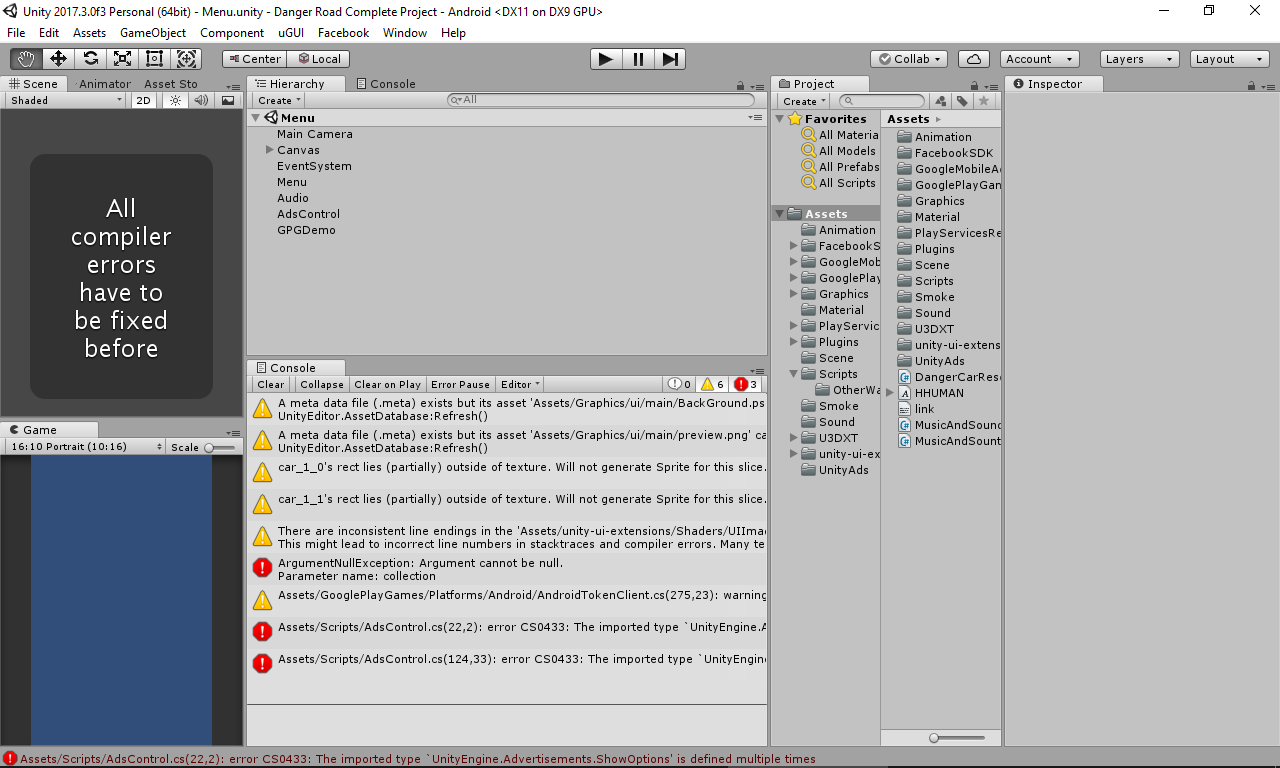
Task: Toggle 2D scene view mode
Action: [144, 100]
